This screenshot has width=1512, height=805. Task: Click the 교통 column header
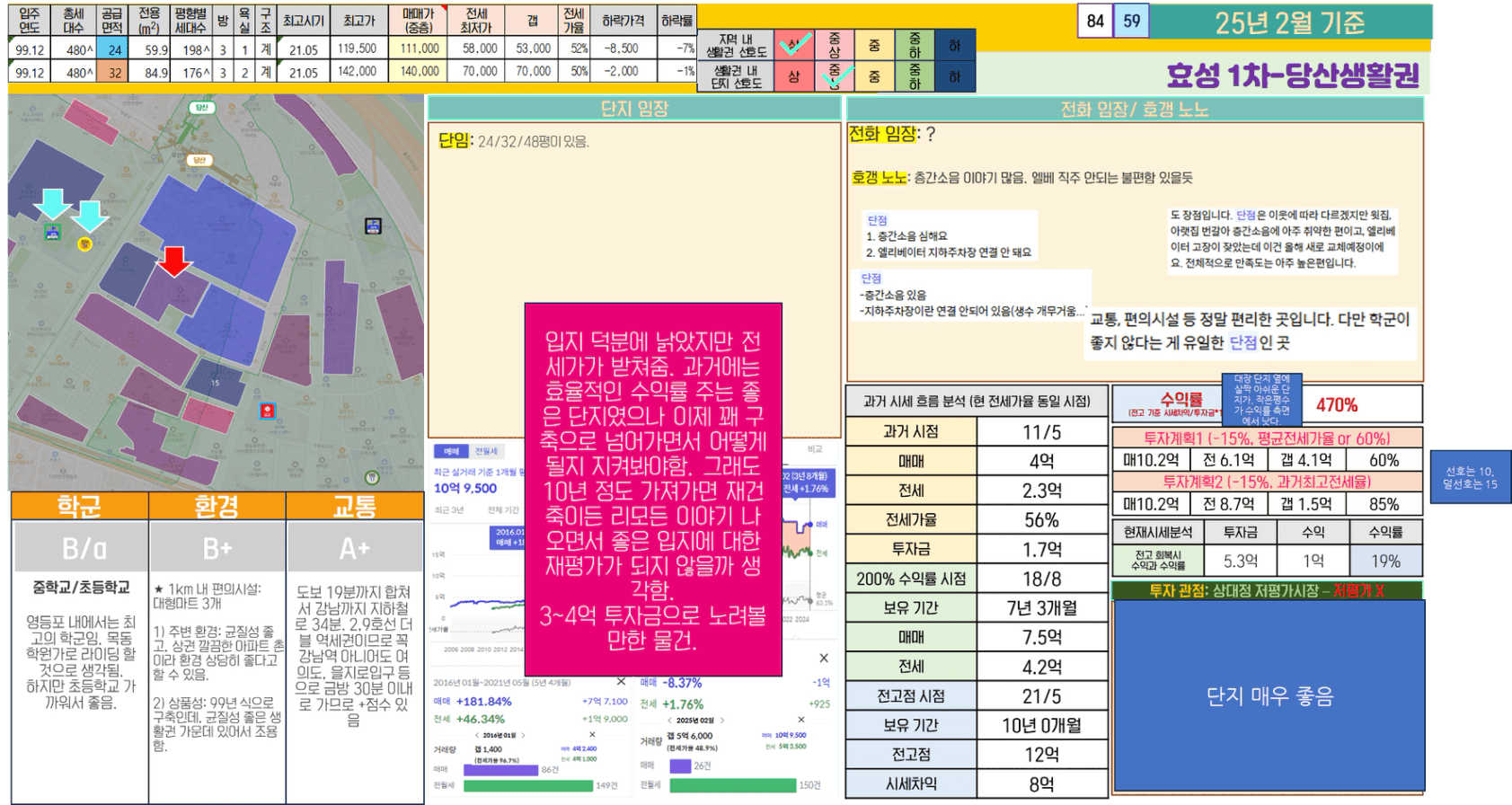(x=354, y=506)
